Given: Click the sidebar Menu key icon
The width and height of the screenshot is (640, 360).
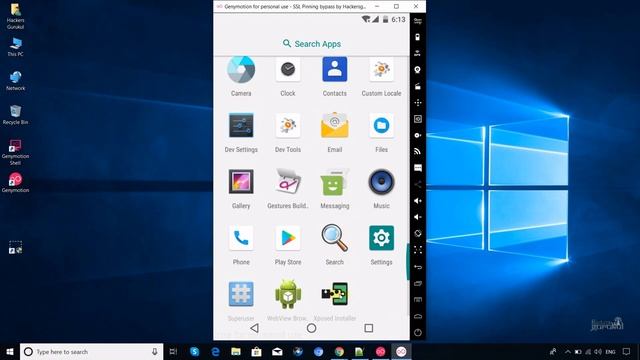Looking at the screenshot, I should [418, 300].
